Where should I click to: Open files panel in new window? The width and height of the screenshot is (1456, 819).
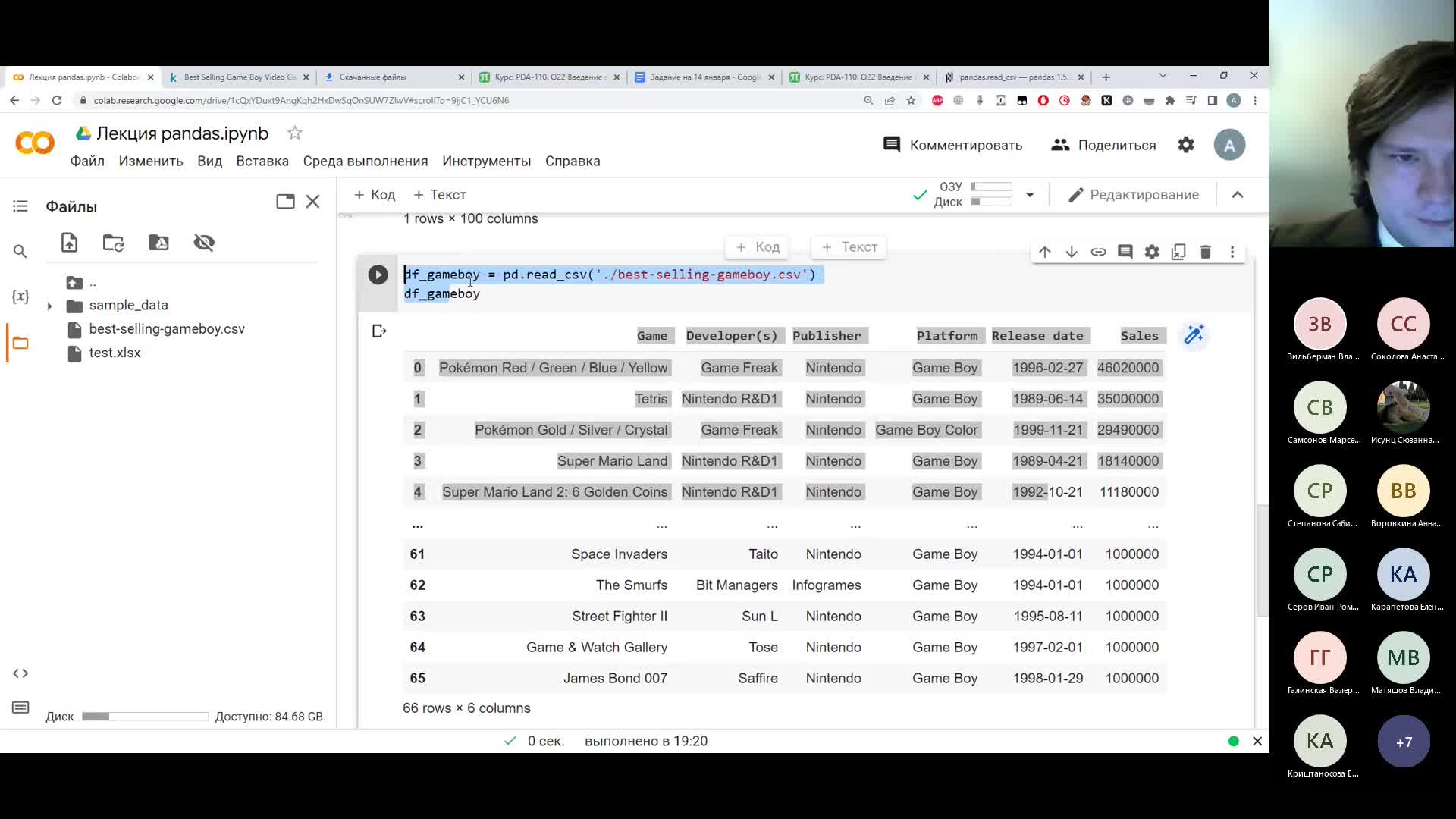click(285, 202)
